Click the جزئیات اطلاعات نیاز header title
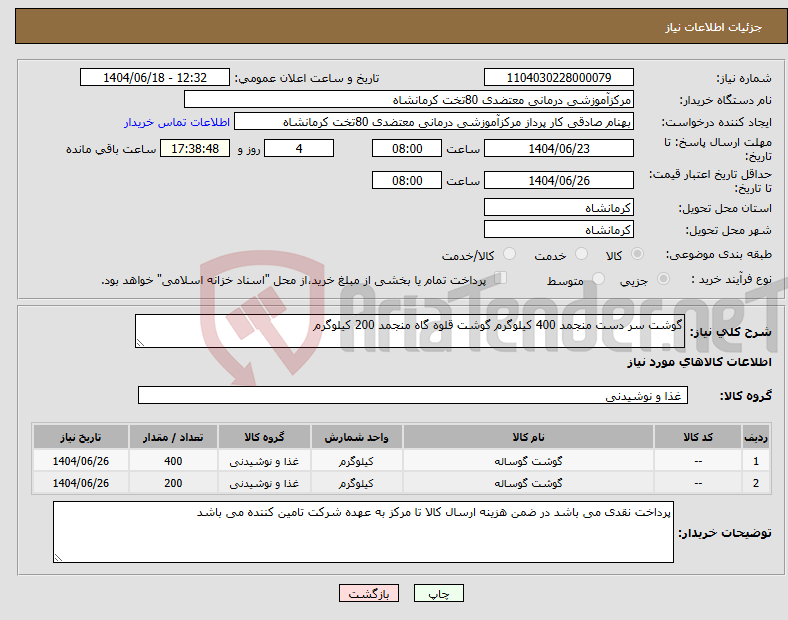 click(x=714, y=27)
